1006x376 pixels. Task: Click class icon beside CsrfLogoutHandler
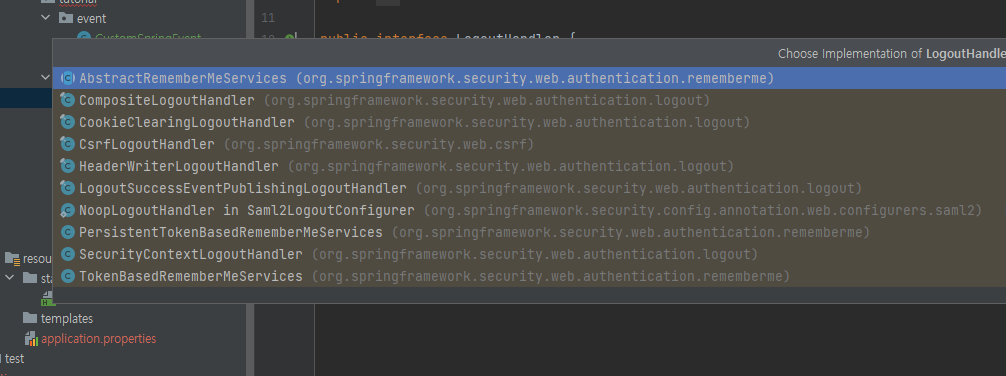67,144
